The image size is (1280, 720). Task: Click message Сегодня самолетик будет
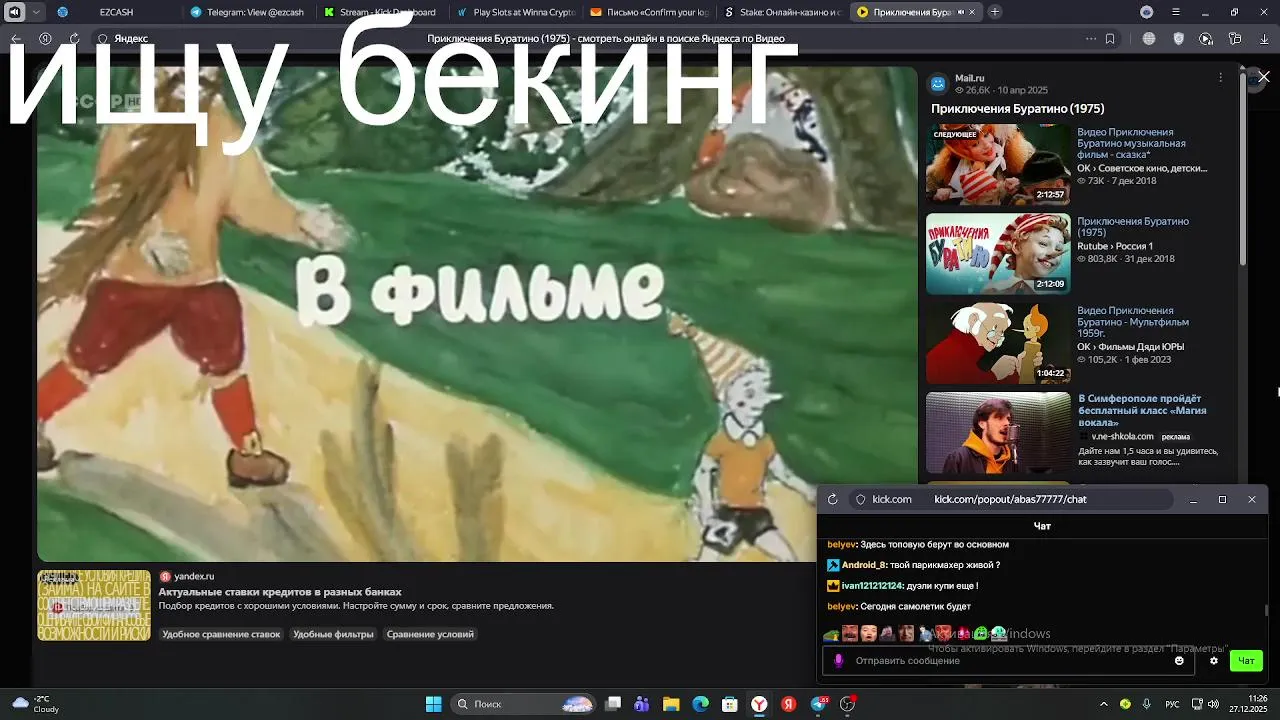[915, 607]
